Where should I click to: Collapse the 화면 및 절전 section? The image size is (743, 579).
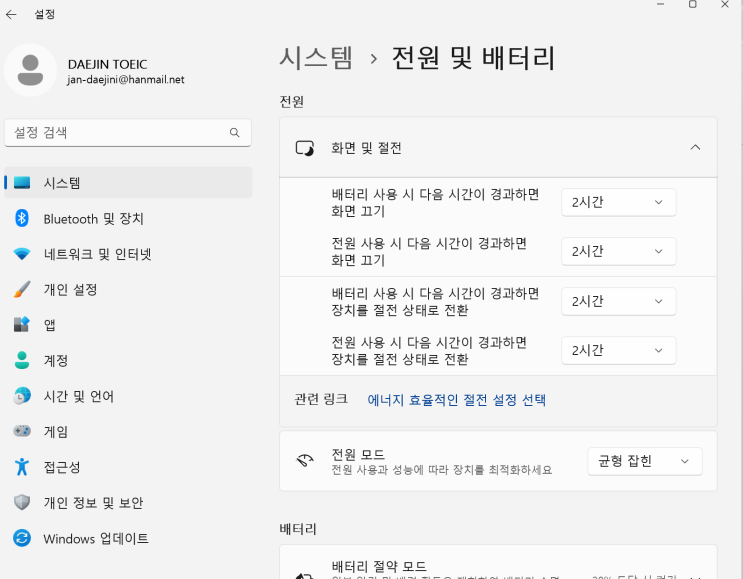point(695,148)
